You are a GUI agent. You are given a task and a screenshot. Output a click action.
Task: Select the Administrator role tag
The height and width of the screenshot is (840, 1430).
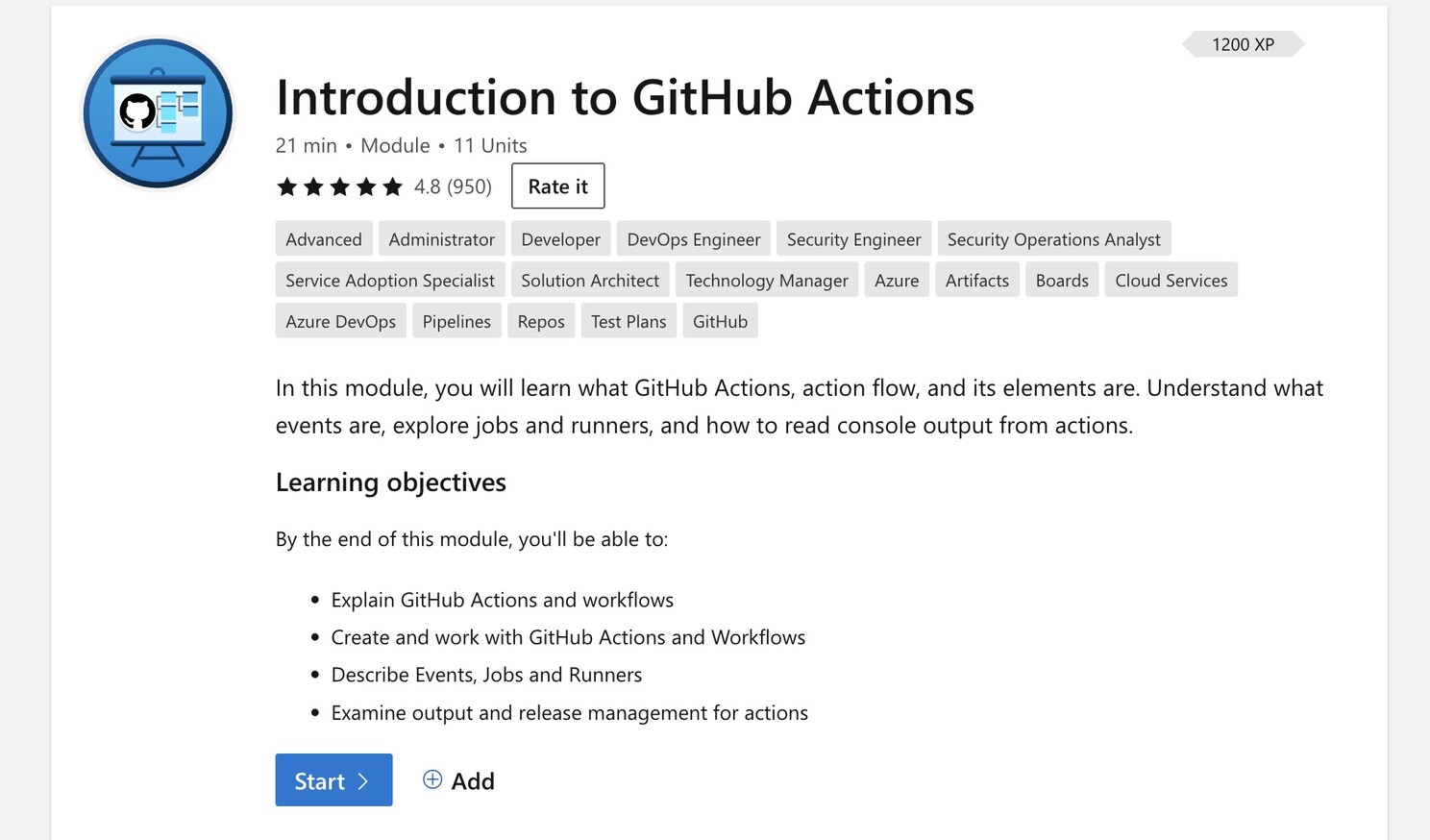(441, 239)
